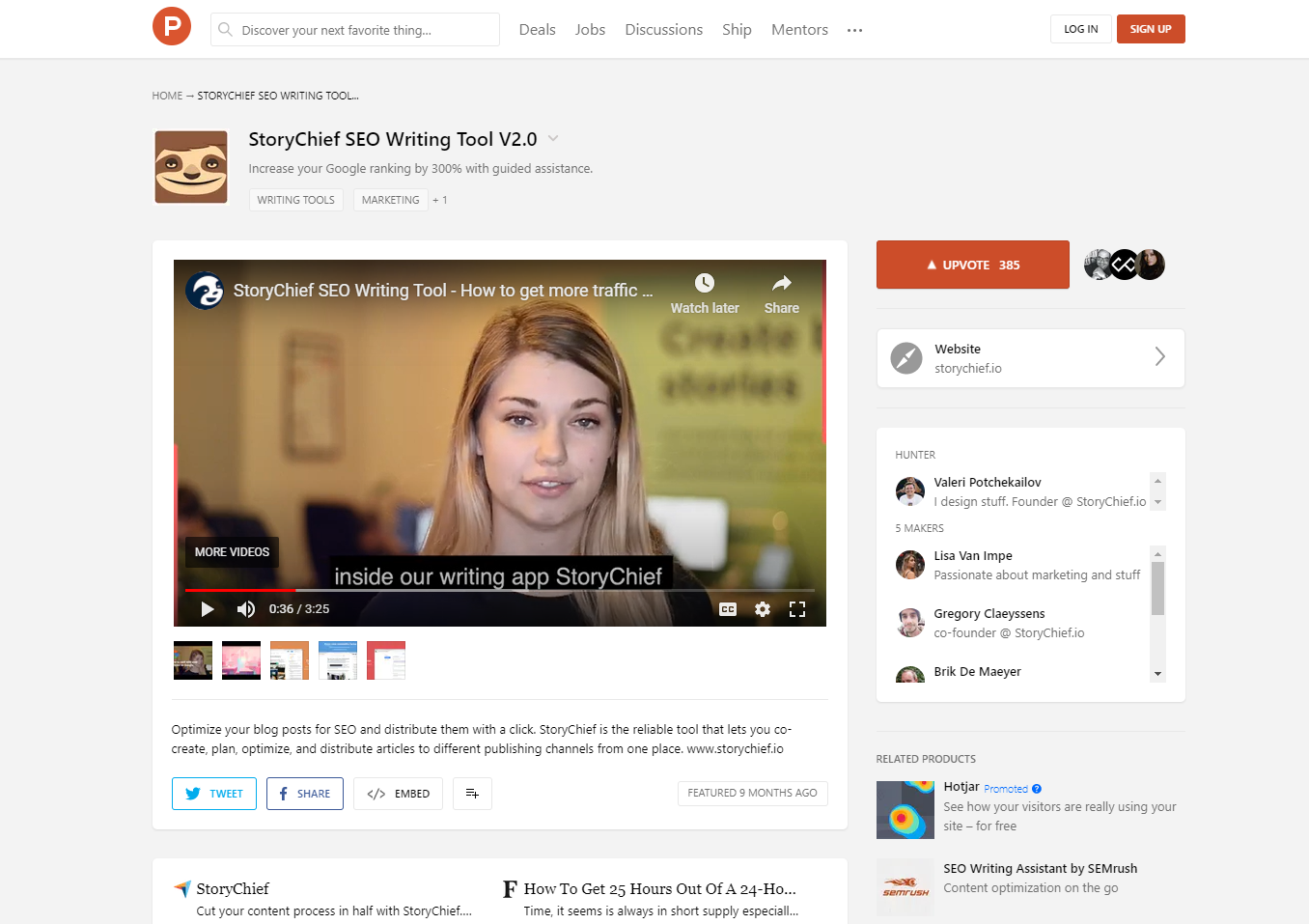
Task: Toggle closed captions CC button
Action: 728,609
